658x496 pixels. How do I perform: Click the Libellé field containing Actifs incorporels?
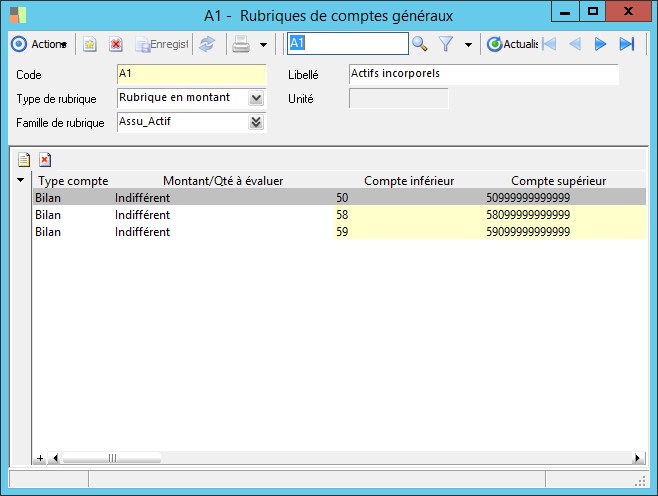point(483,74)
